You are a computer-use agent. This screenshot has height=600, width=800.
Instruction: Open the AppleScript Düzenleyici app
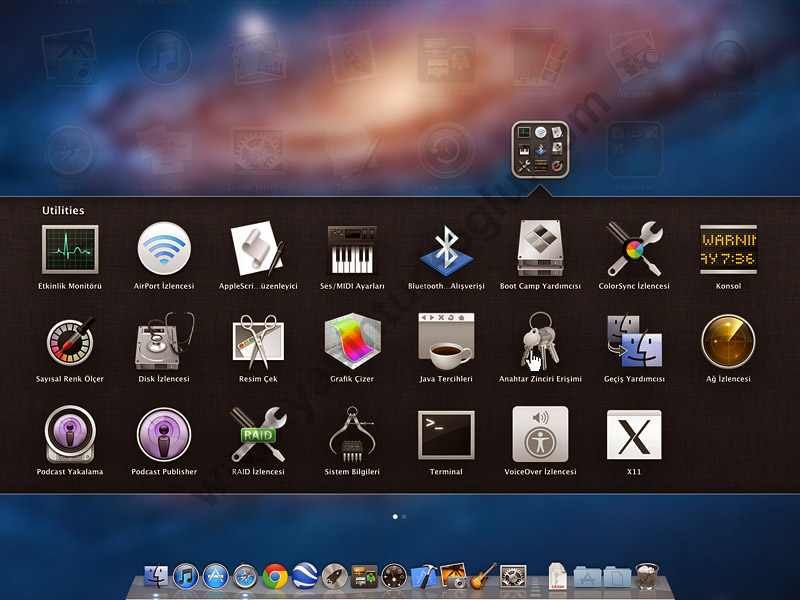point(258,249)
